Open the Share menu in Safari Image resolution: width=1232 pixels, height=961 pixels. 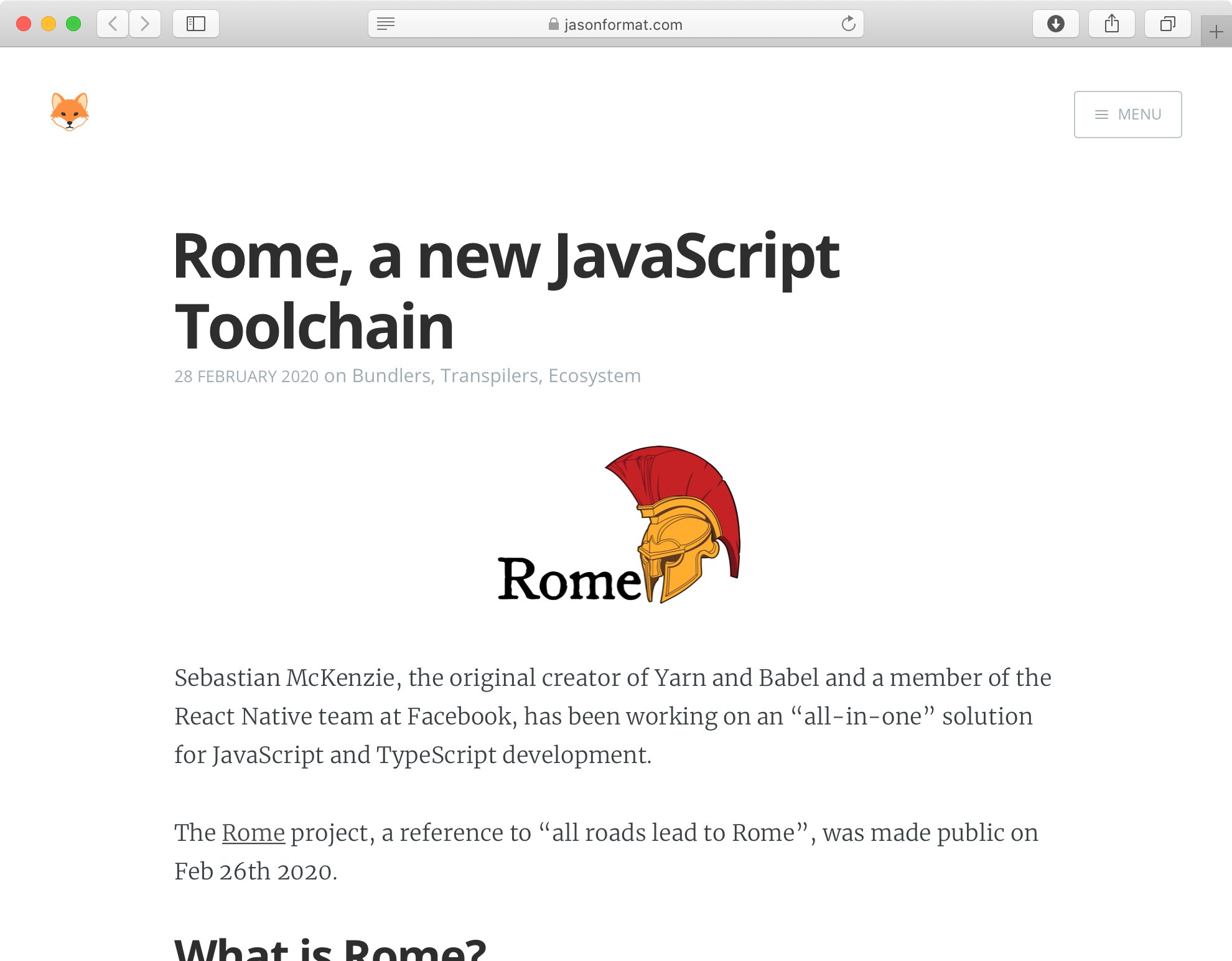[x=1112, y=24]
